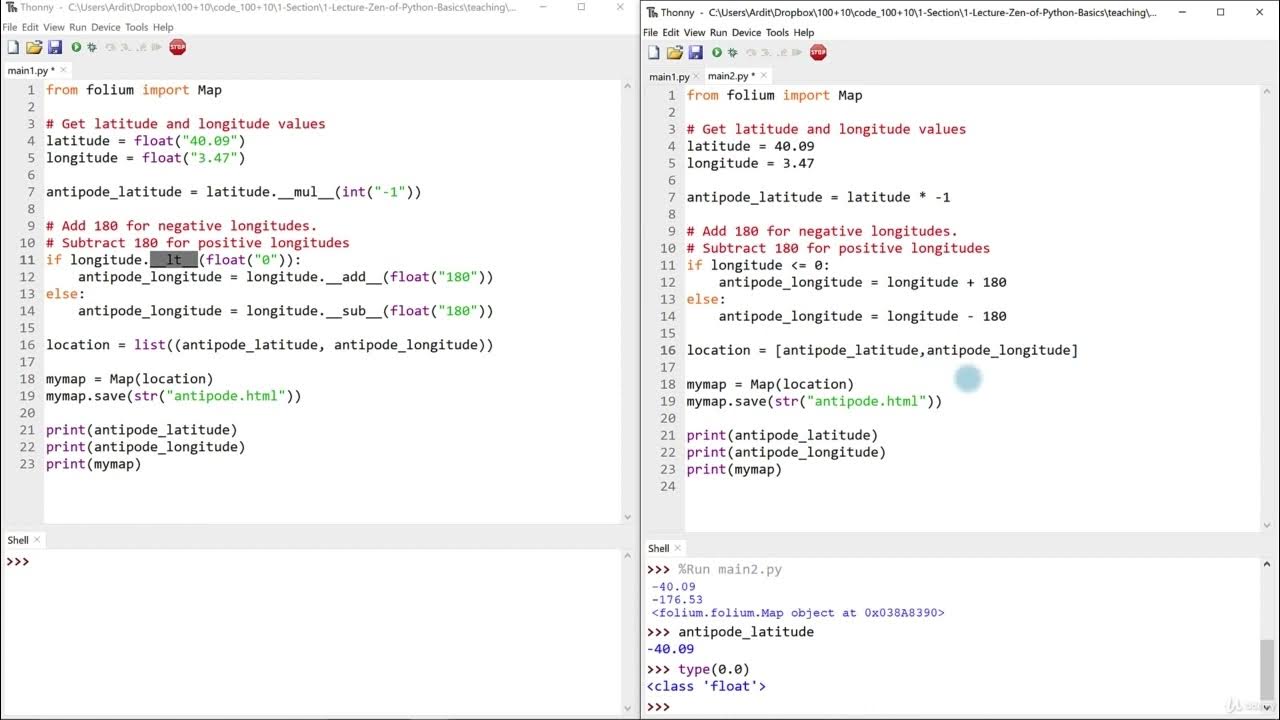Viewport: 1280px width, 720px height.
Task: Close main1.py tab in left window
Action: tap(64, 70)
